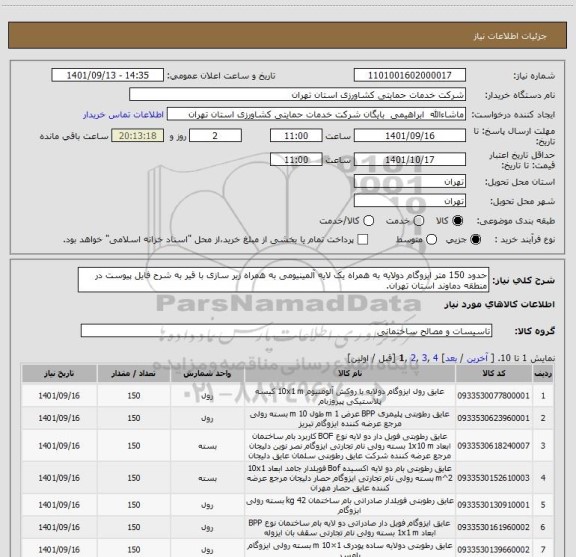Click the buyer organization name field
Image resolution: width=576 pixels, height=557 pixels.
coord(297,95)
